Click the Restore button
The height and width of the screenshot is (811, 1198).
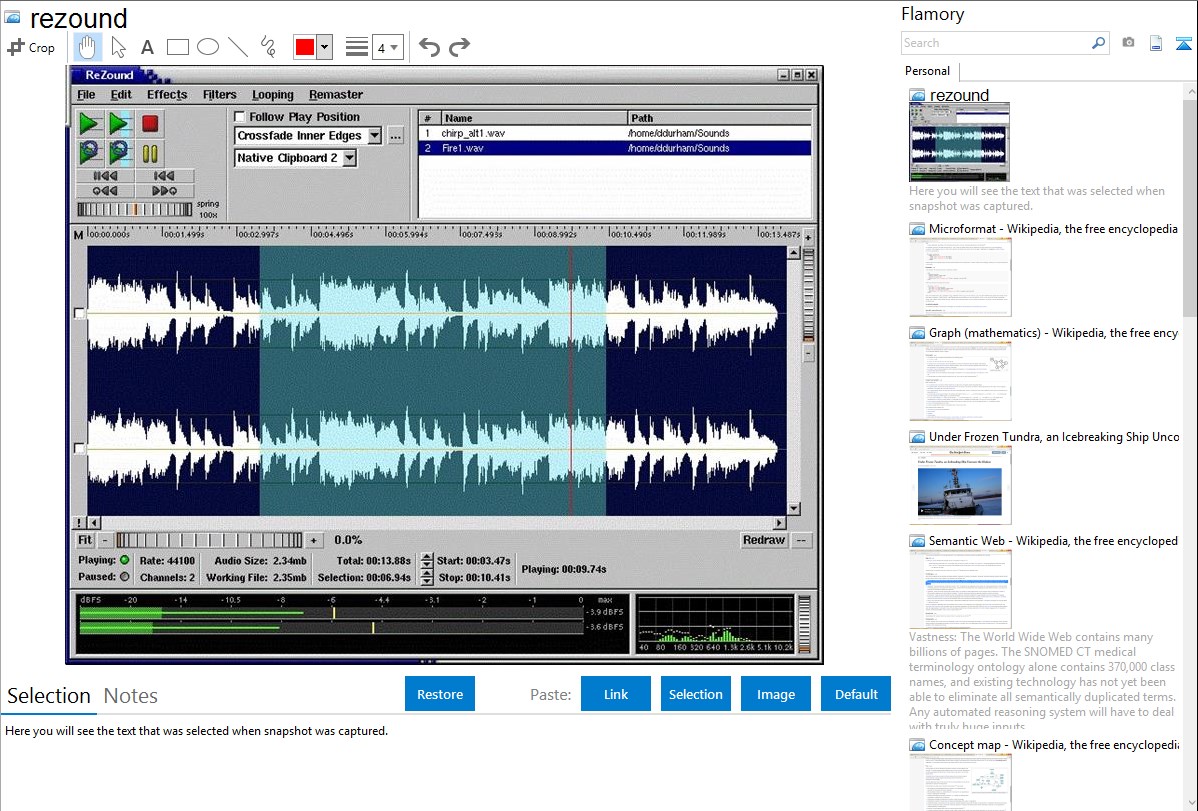tap(440, 694)
